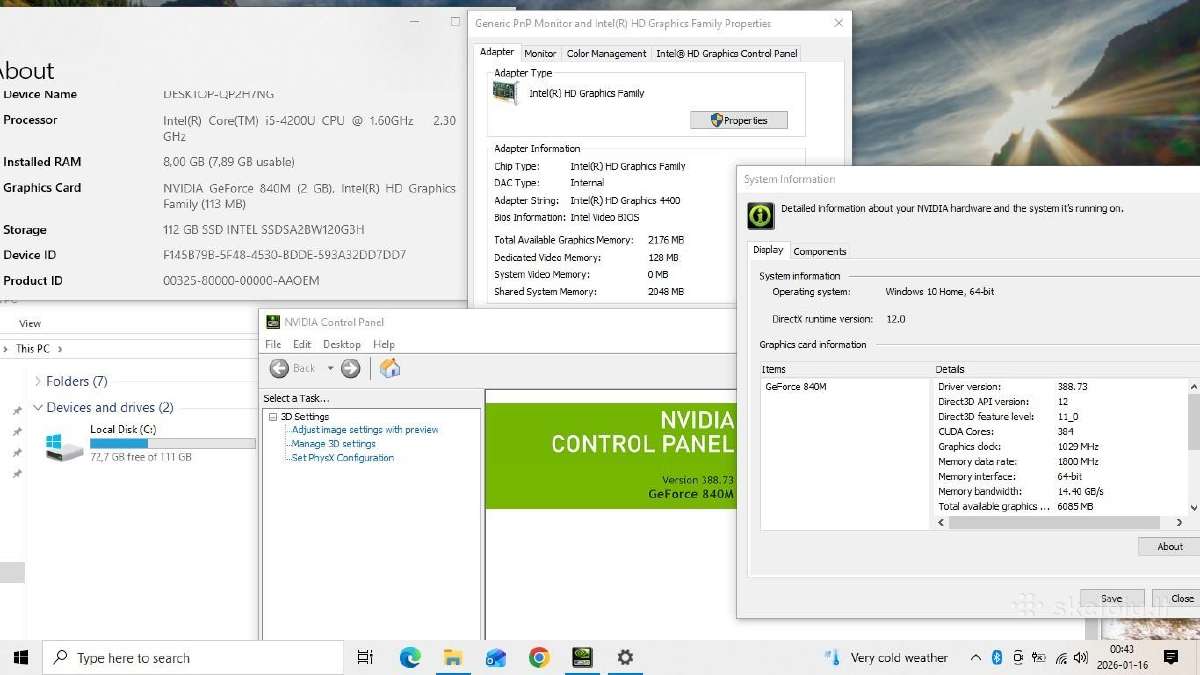The width and height of the screenshot is (1200, 675).
Task: Click green info icon in System Information
Action: tap(761, 215)
